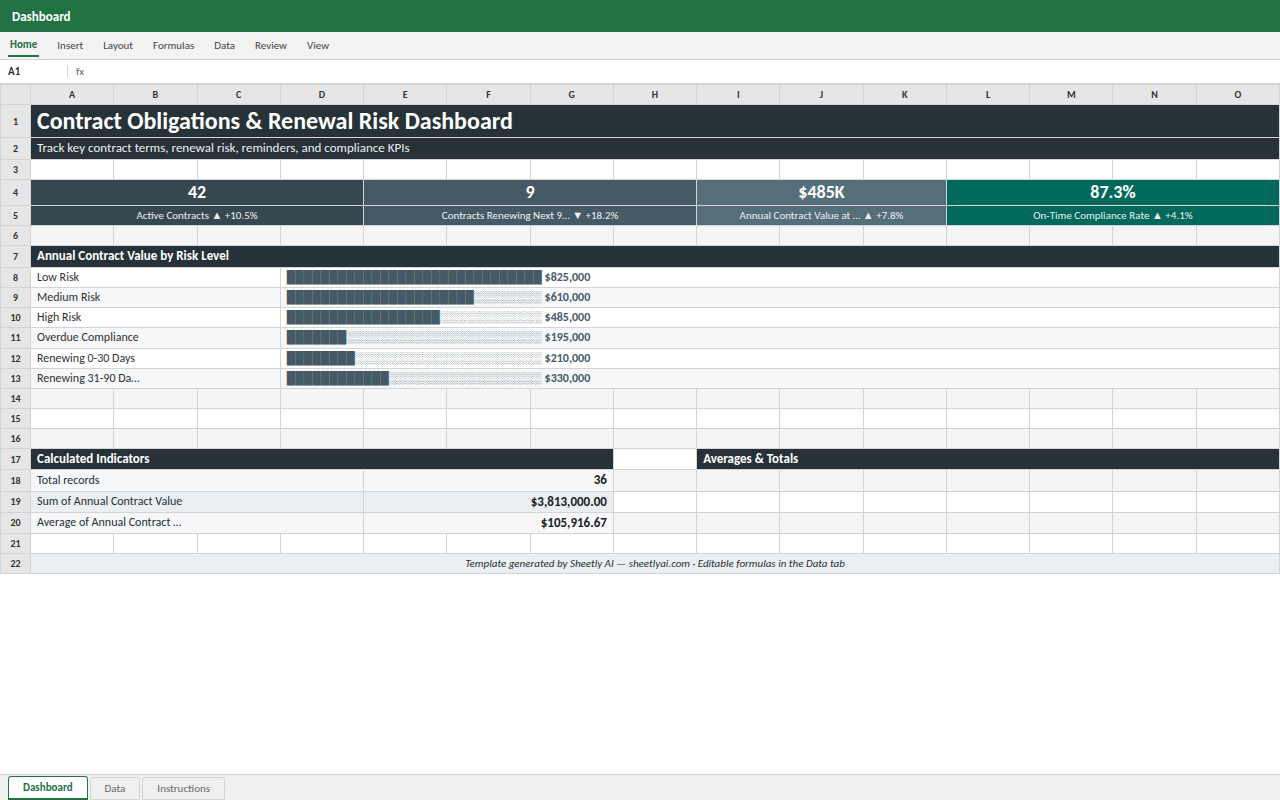
Task: Select column D header
Action: tap(322, 94)
